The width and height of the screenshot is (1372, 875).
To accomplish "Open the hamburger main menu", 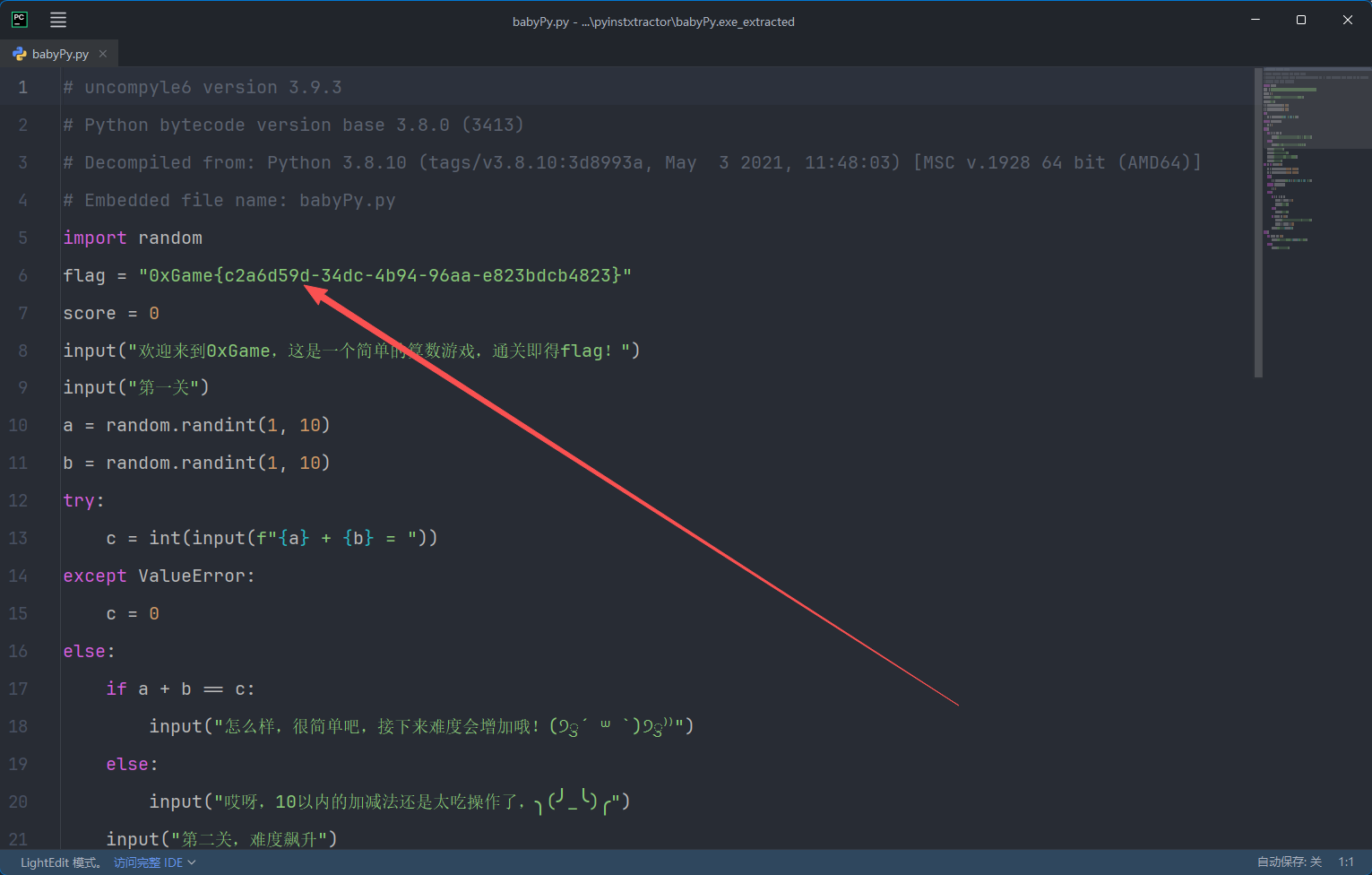I will point(58,20).
